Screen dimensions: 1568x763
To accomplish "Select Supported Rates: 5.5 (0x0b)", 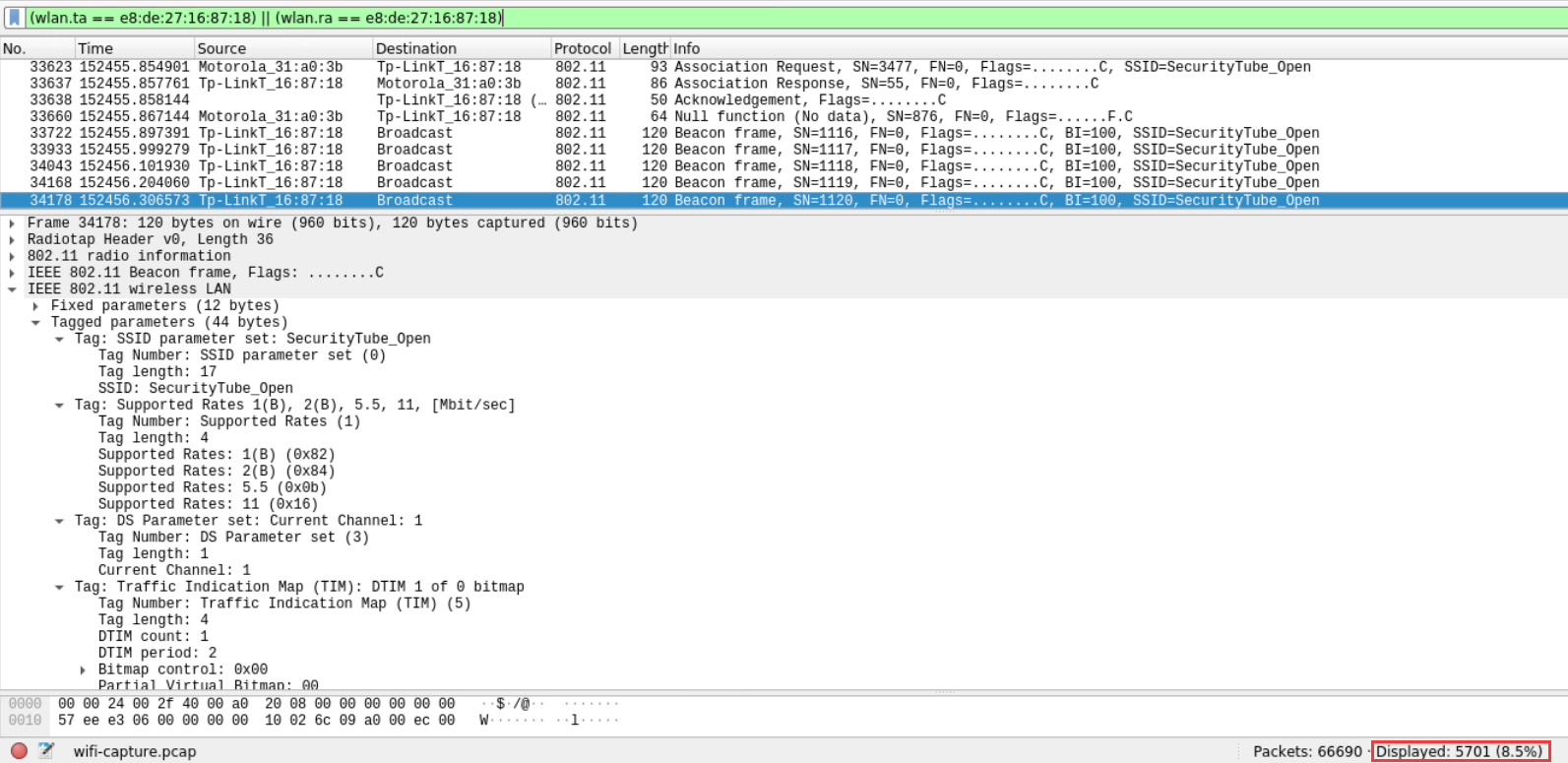I will [213, 488].
